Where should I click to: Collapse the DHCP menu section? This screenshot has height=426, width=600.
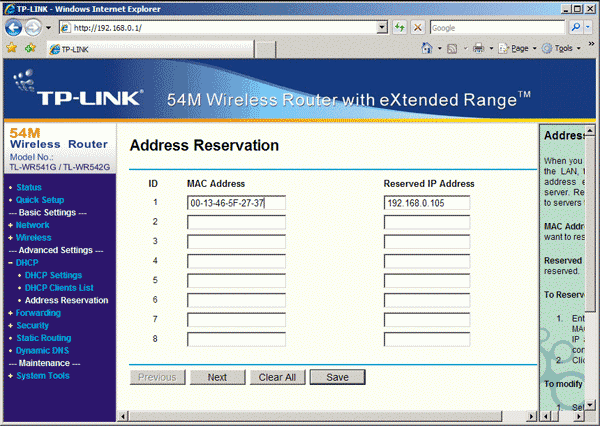click(27, 263)
